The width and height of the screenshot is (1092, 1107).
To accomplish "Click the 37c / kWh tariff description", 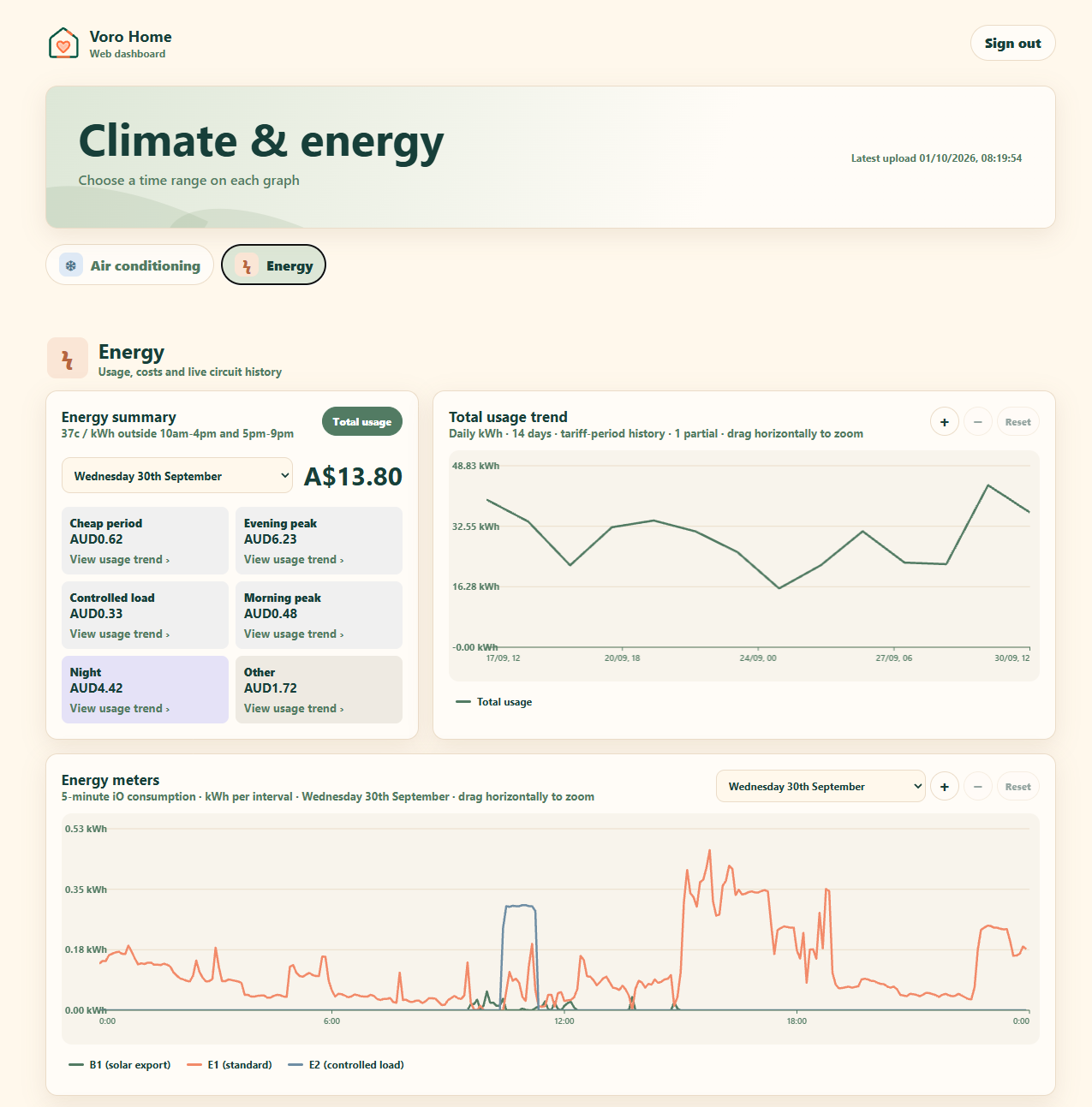I will [177, 434].
